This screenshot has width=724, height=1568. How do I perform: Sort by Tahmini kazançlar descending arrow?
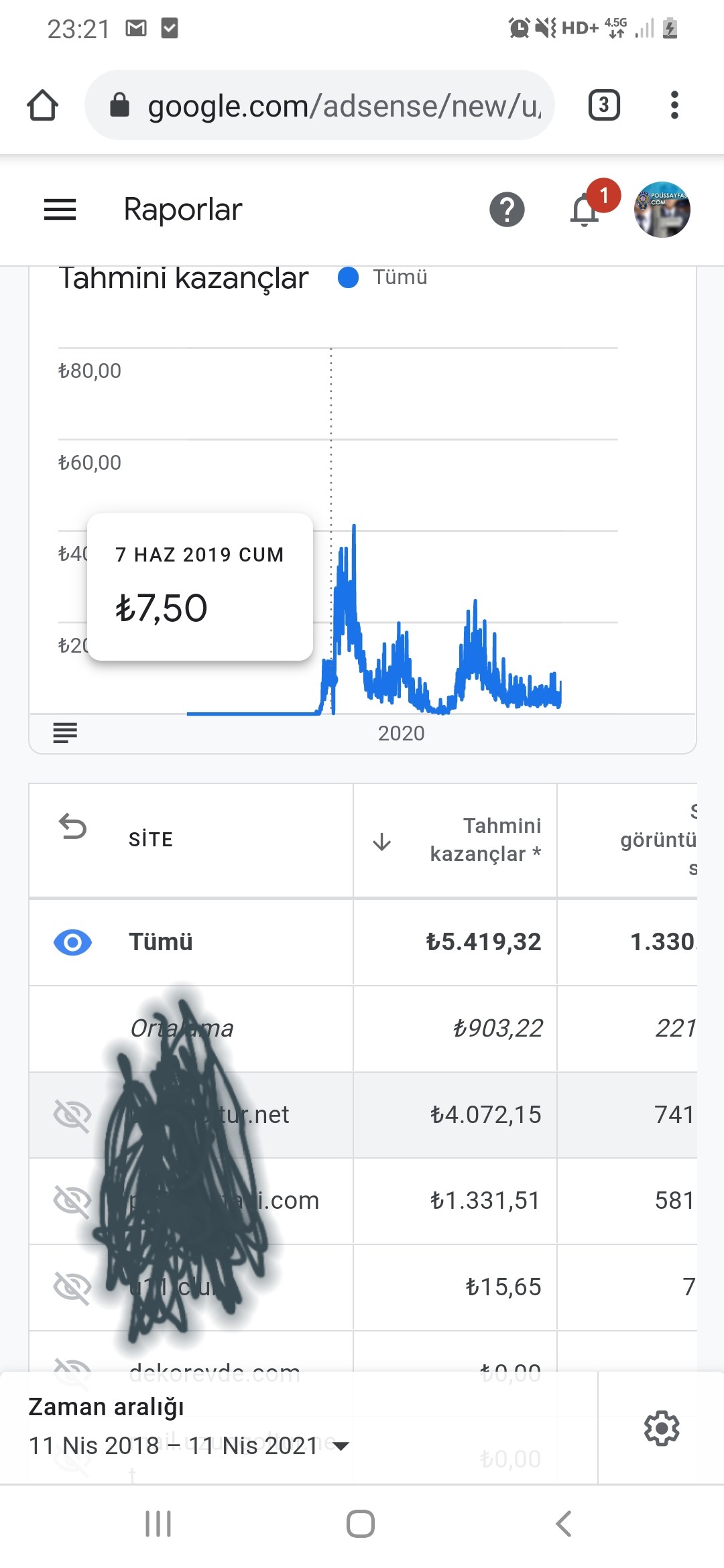tap(381, 842)
